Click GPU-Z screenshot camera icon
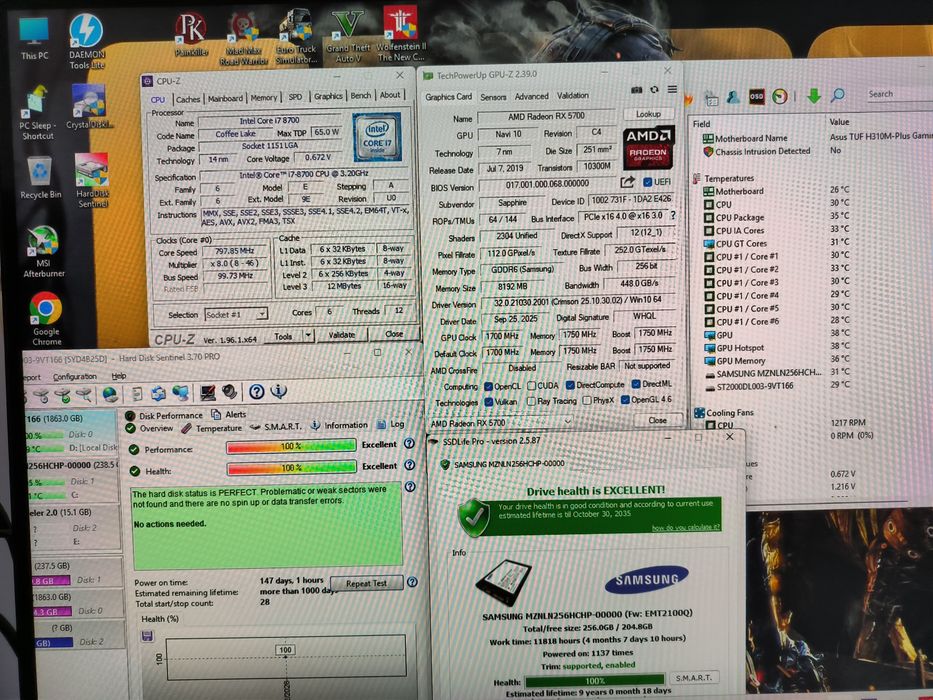Screen dimensions: 933x700 (637, 89)
